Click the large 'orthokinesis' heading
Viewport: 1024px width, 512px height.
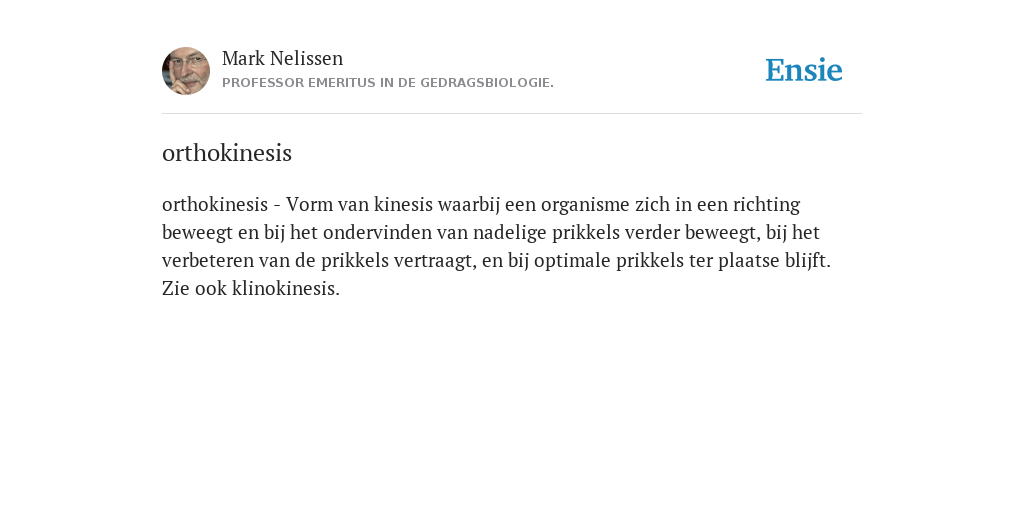[227, 153]
